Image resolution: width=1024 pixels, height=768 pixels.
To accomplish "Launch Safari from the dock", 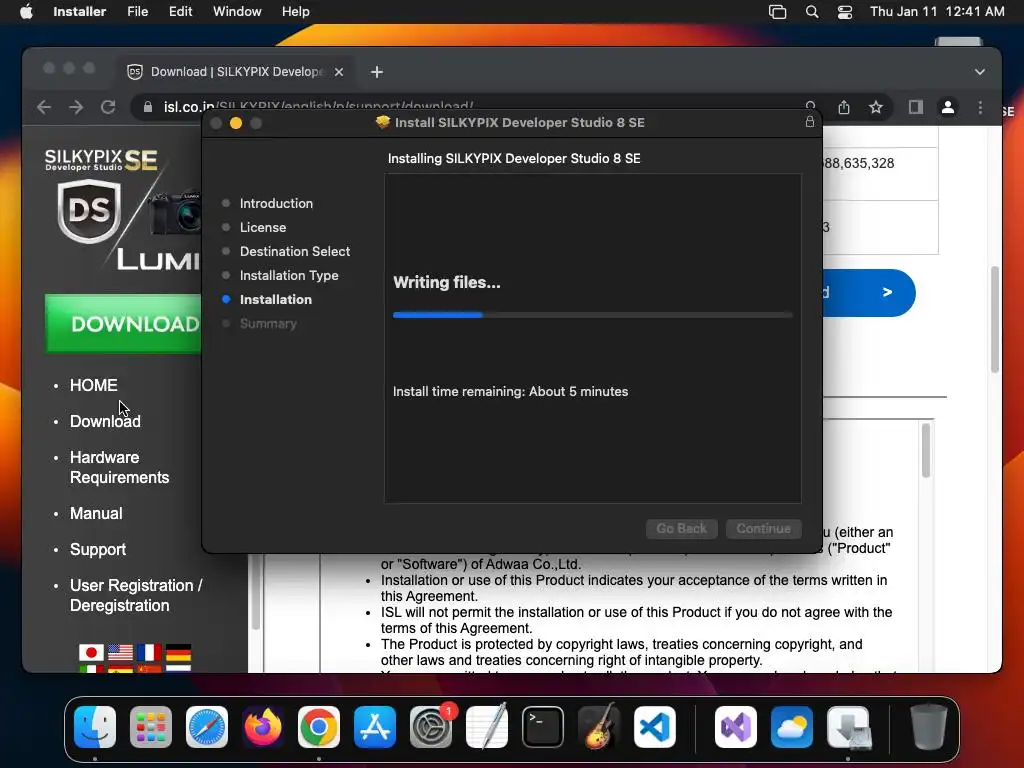I will pyautogui.click(x=207, y=727).
